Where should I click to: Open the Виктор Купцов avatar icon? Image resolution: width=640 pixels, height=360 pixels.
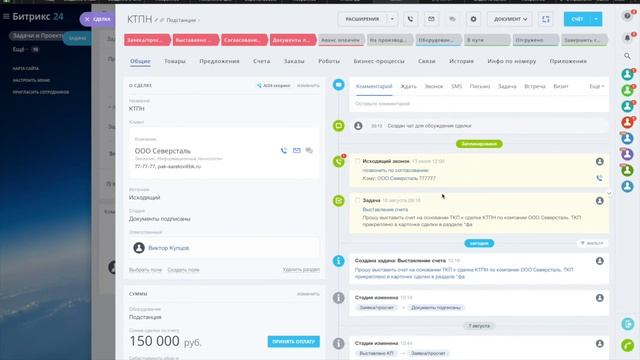pyautogui.click(x=139, y=248)
